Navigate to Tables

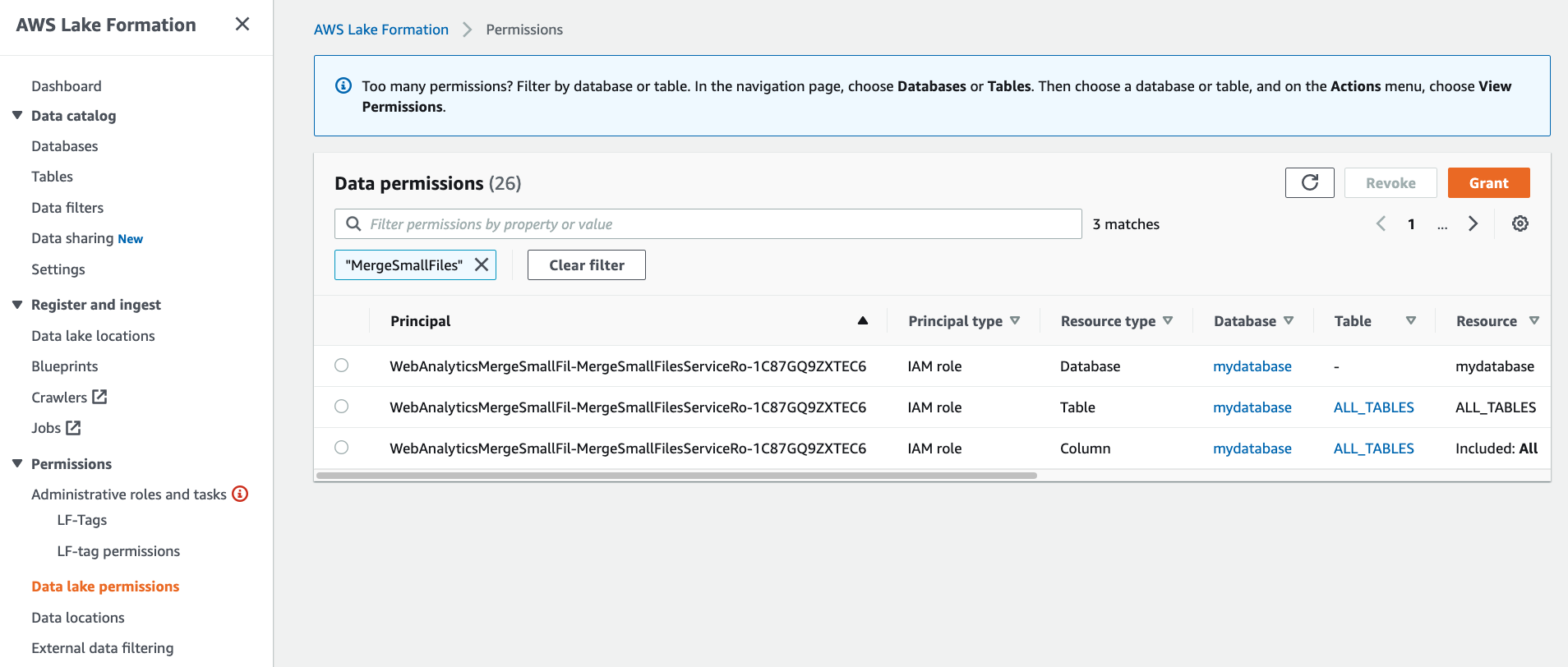[x=52, y=177]
